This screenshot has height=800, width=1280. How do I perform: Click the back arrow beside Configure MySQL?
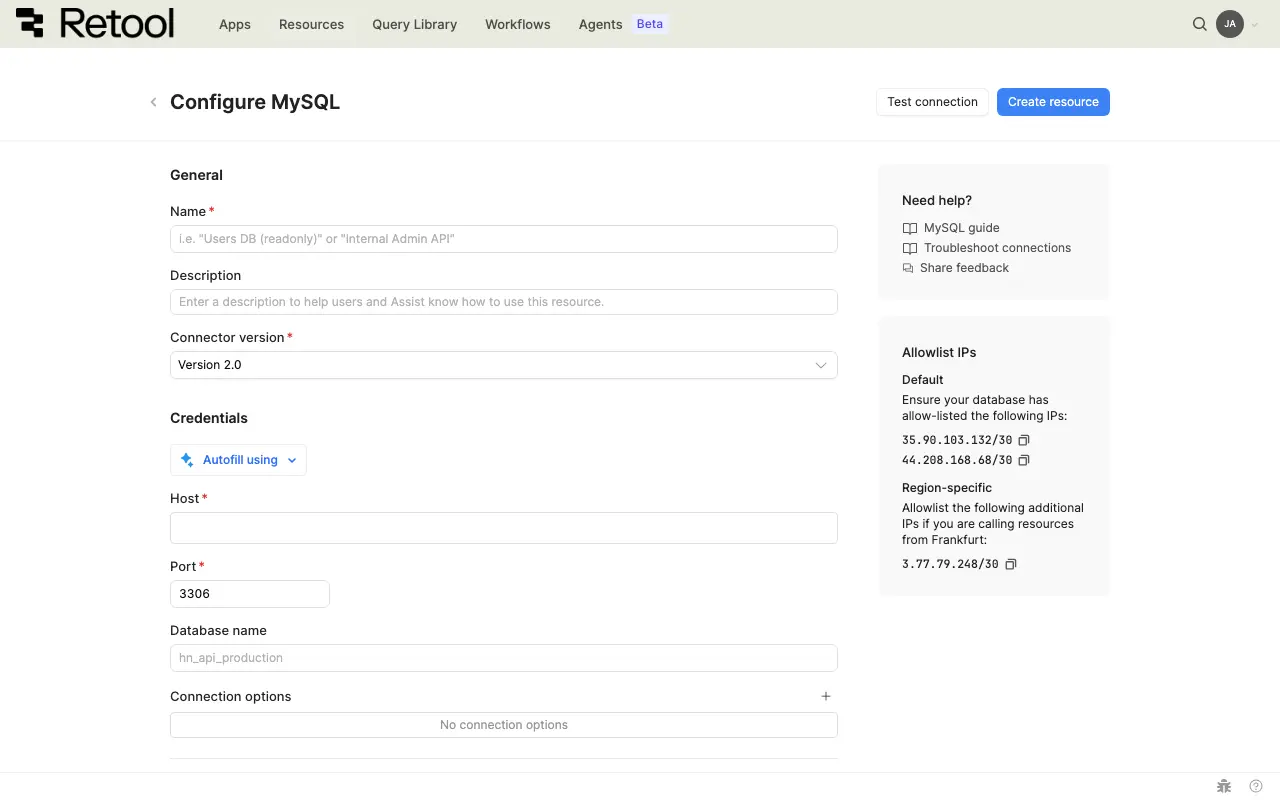[x=153, y=102]
